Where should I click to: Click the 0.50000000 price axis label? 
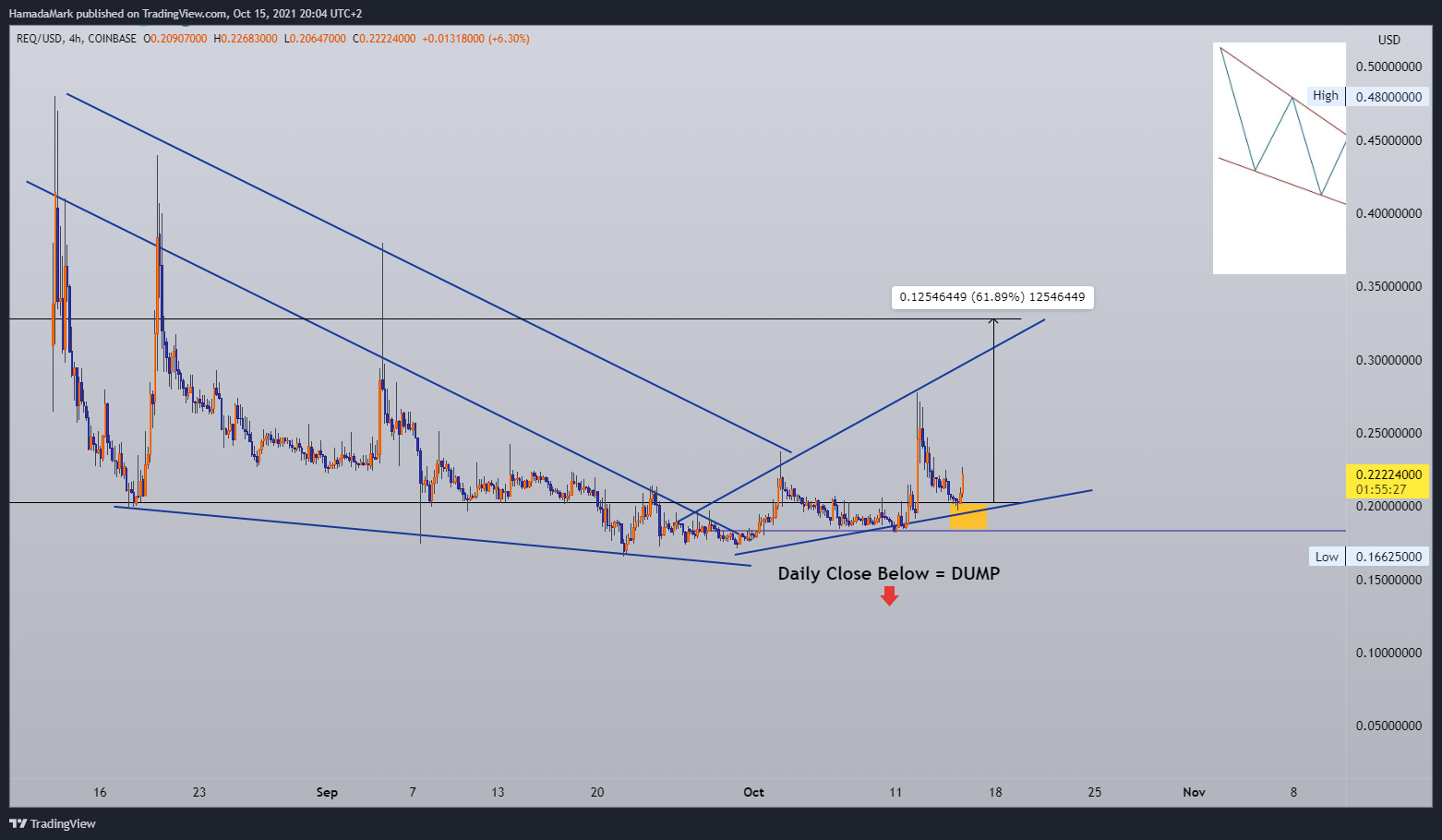(x=1388, y=67)
